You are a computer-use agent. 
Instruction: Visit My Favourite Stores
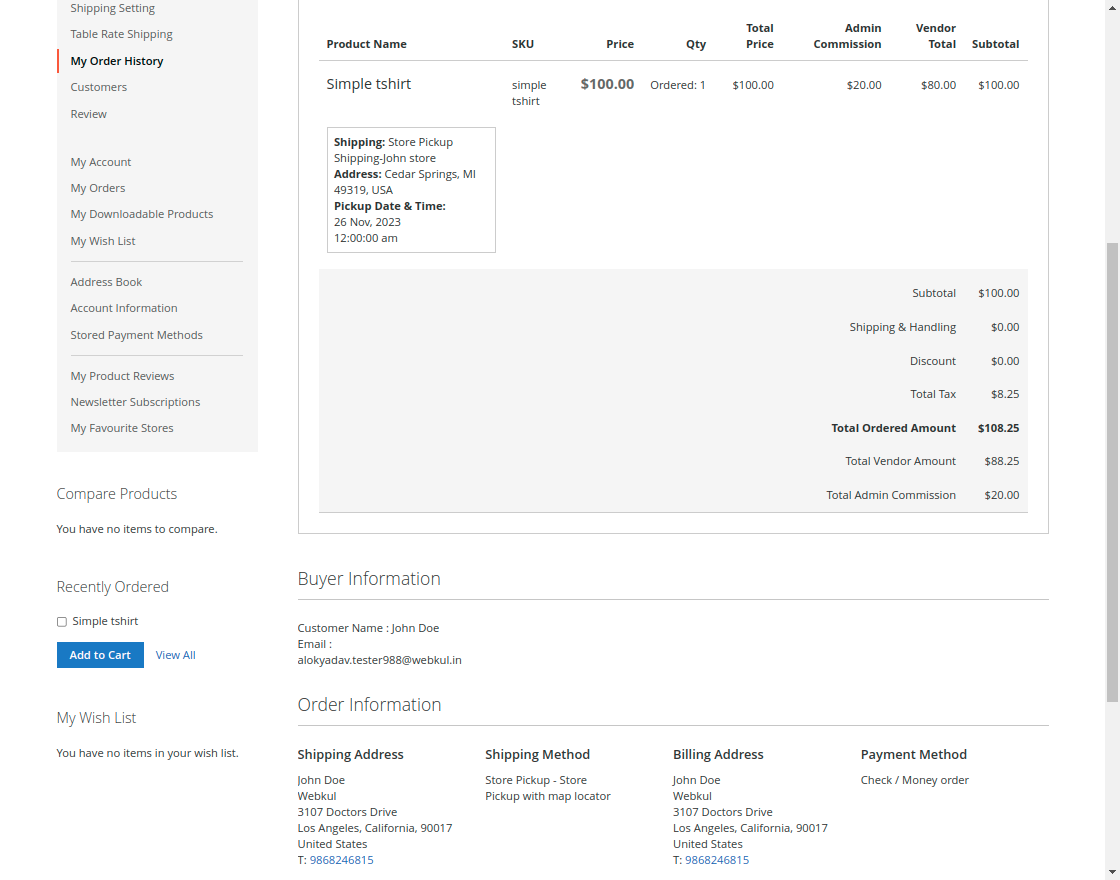(x=121, y=427)
